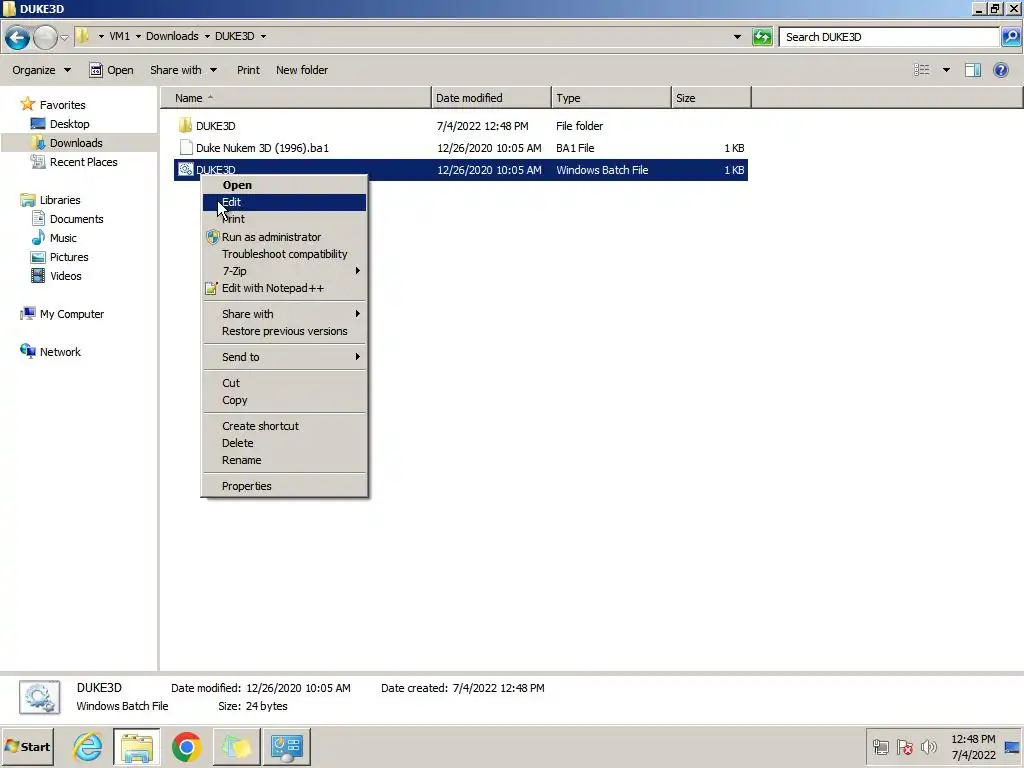The width and height of the screenshot is (1024, 768).
Task: Click the taskbar clock 12:48 PM
Action: point(973,739)
